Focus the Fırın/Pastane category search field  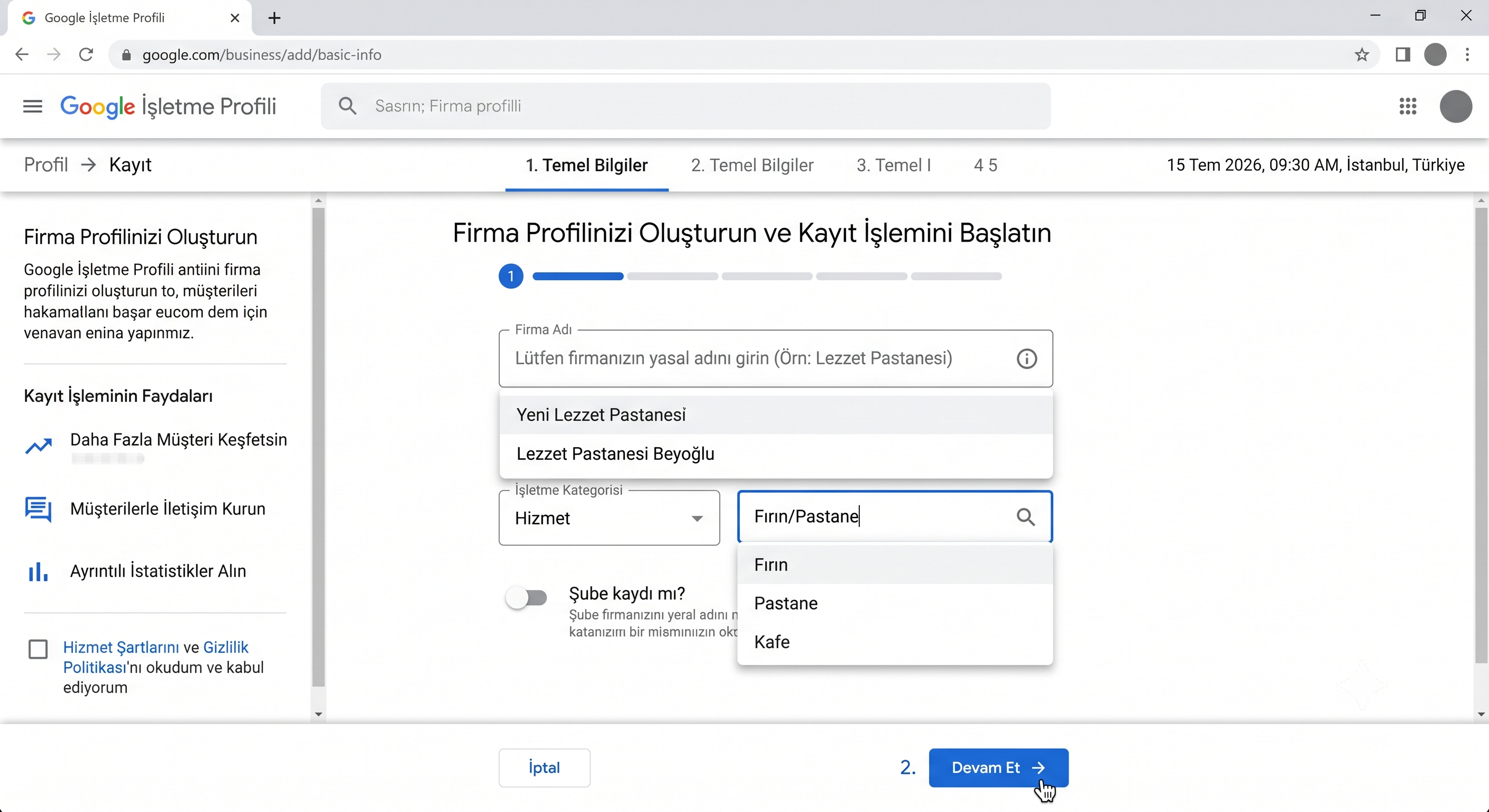click(895, 516)
